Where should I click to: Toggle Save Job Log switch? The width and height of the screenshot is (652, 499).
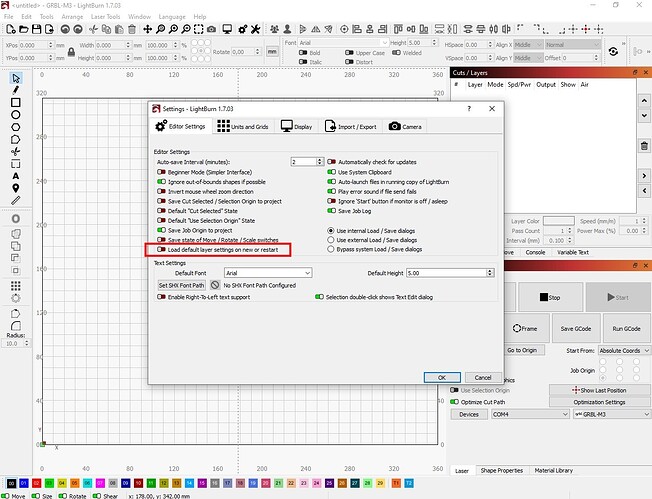point(331,211)
